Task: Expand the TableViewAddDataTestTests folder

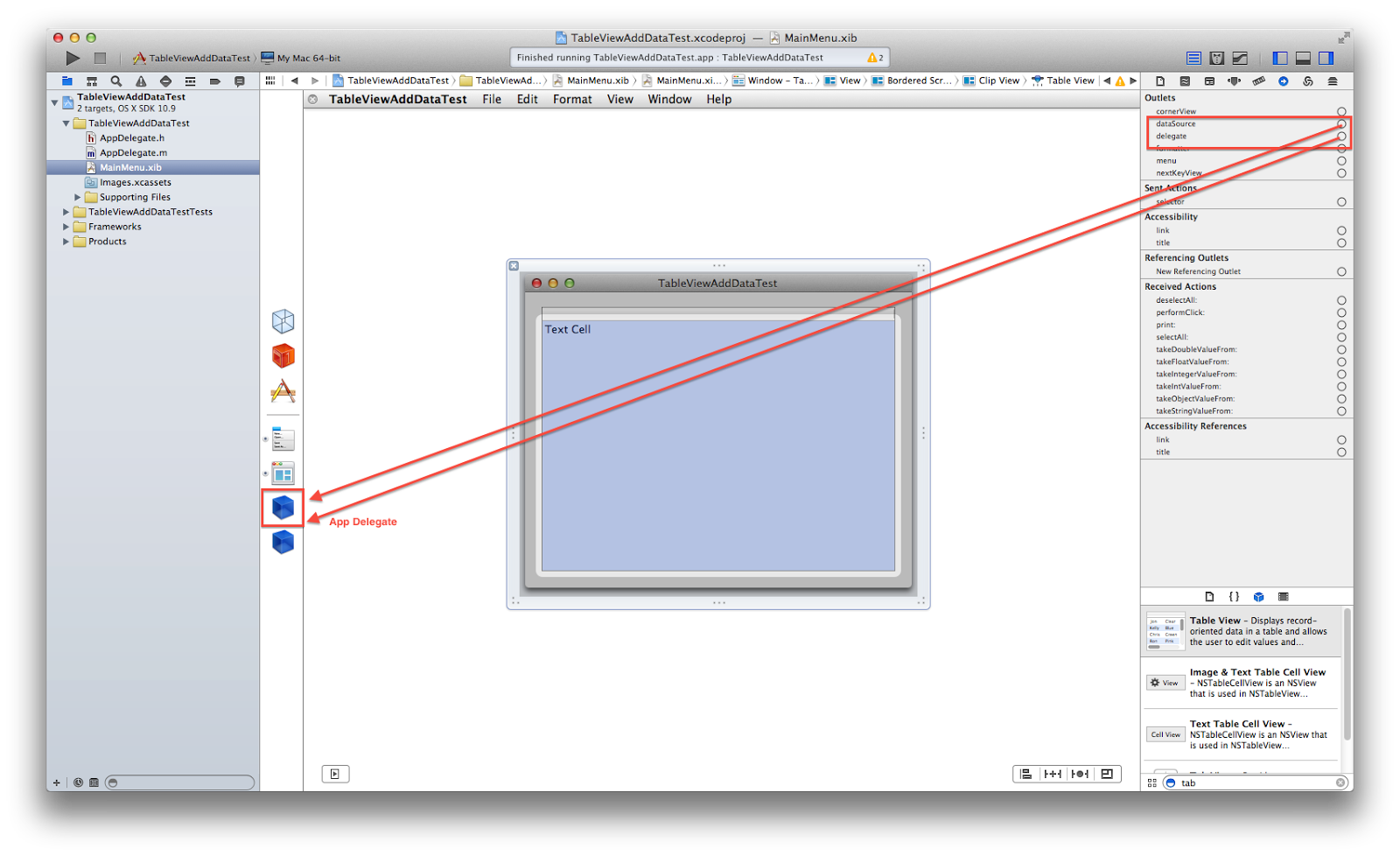Action: 66,212
